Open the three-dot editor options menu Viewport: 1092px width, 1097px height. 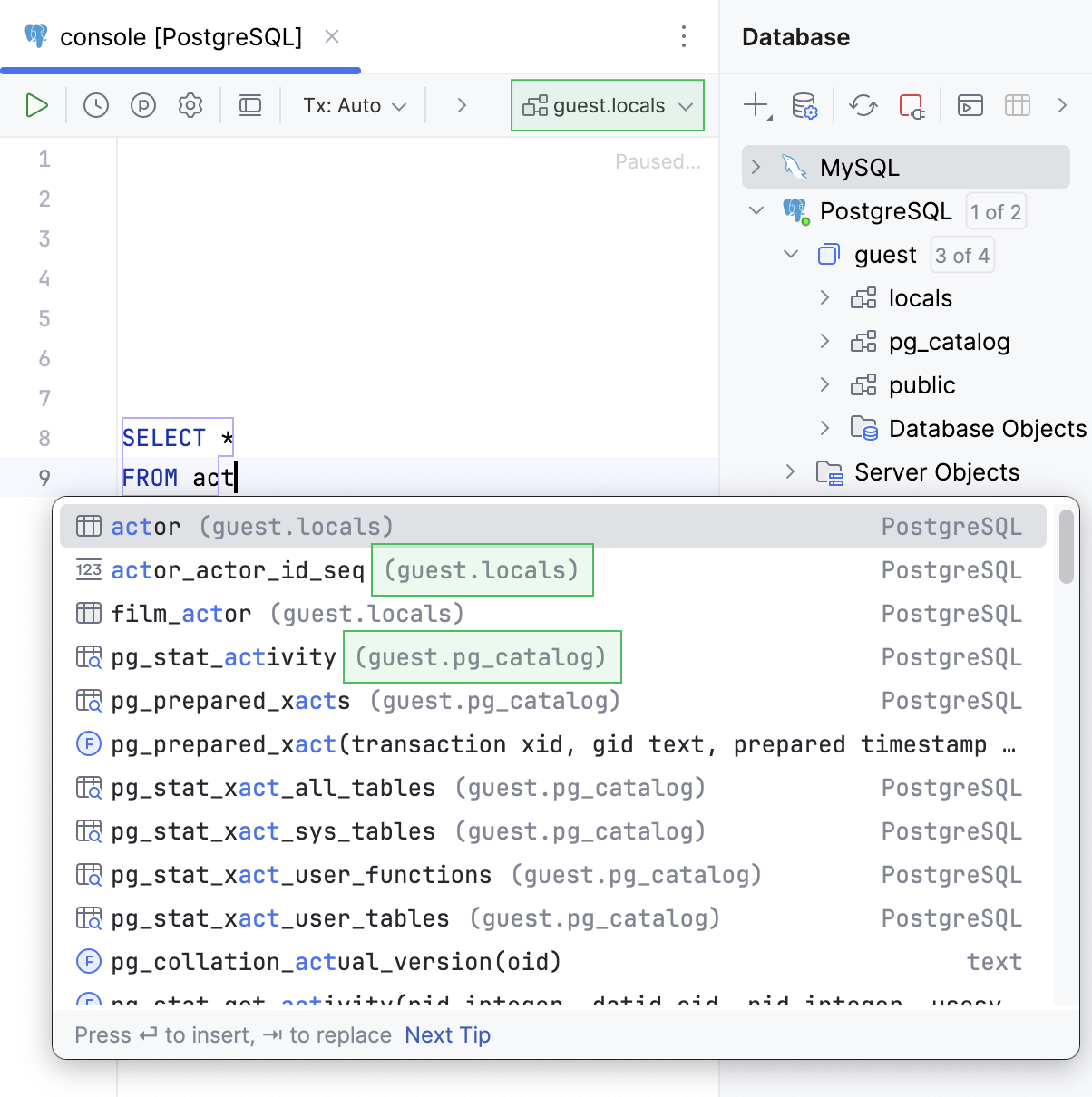(683, 38)
